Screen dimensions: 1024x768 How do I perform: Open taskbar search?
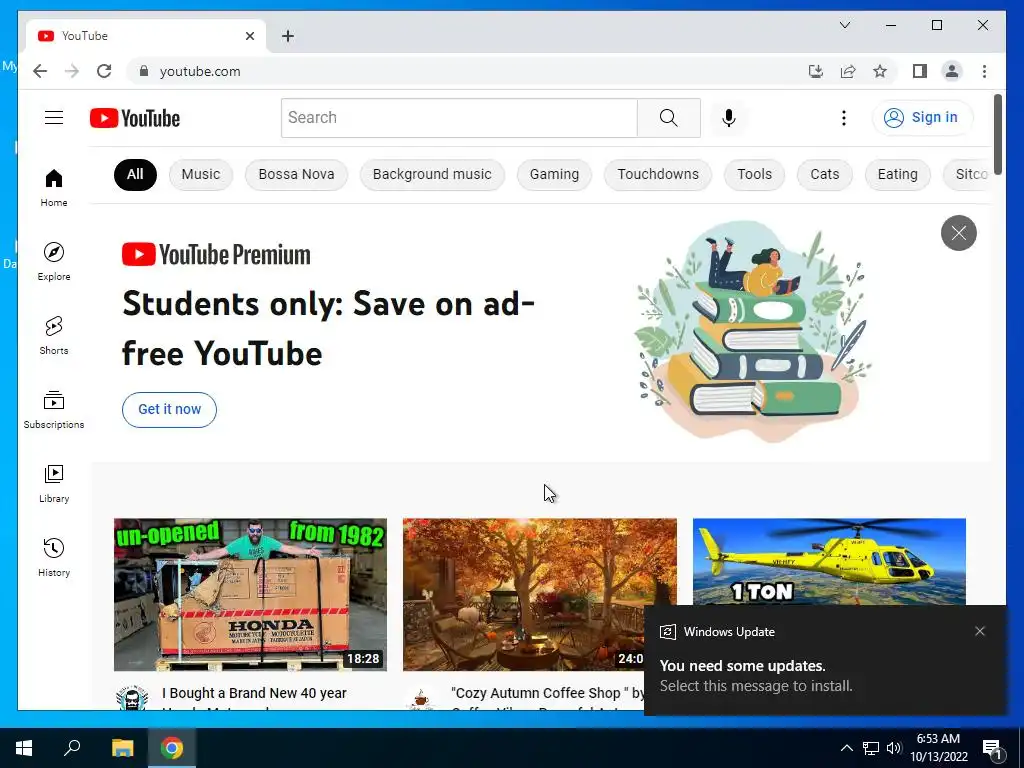(x=72, y=748)
